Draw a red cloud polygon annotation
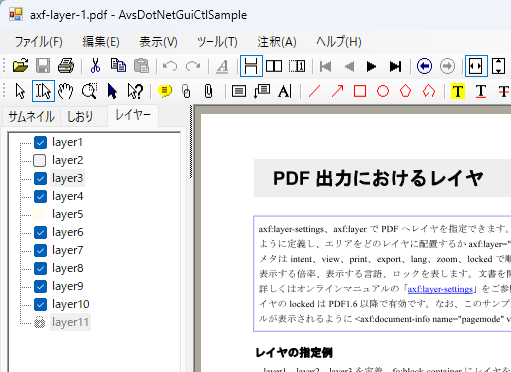Image resolution: width=511 pixels, height=372 pixels. [x=429, y=91]
